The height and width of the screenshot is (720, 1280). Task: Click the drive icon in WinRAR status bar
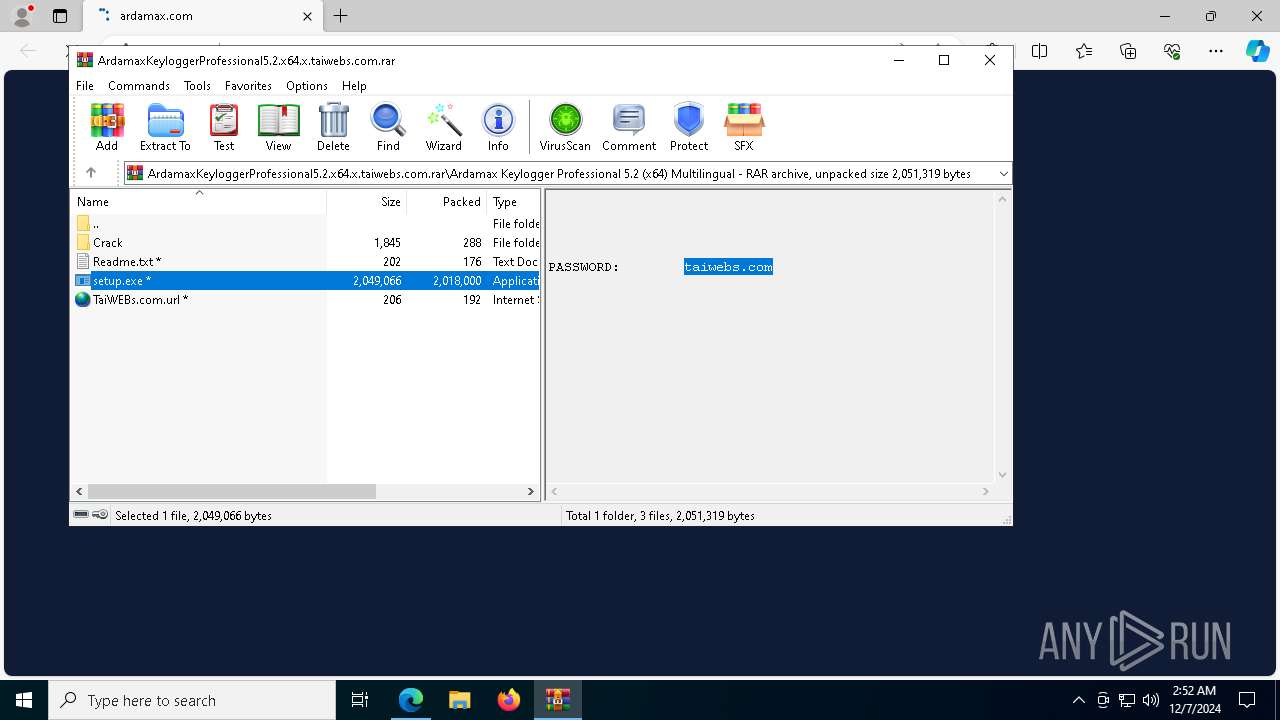[82, 514]
